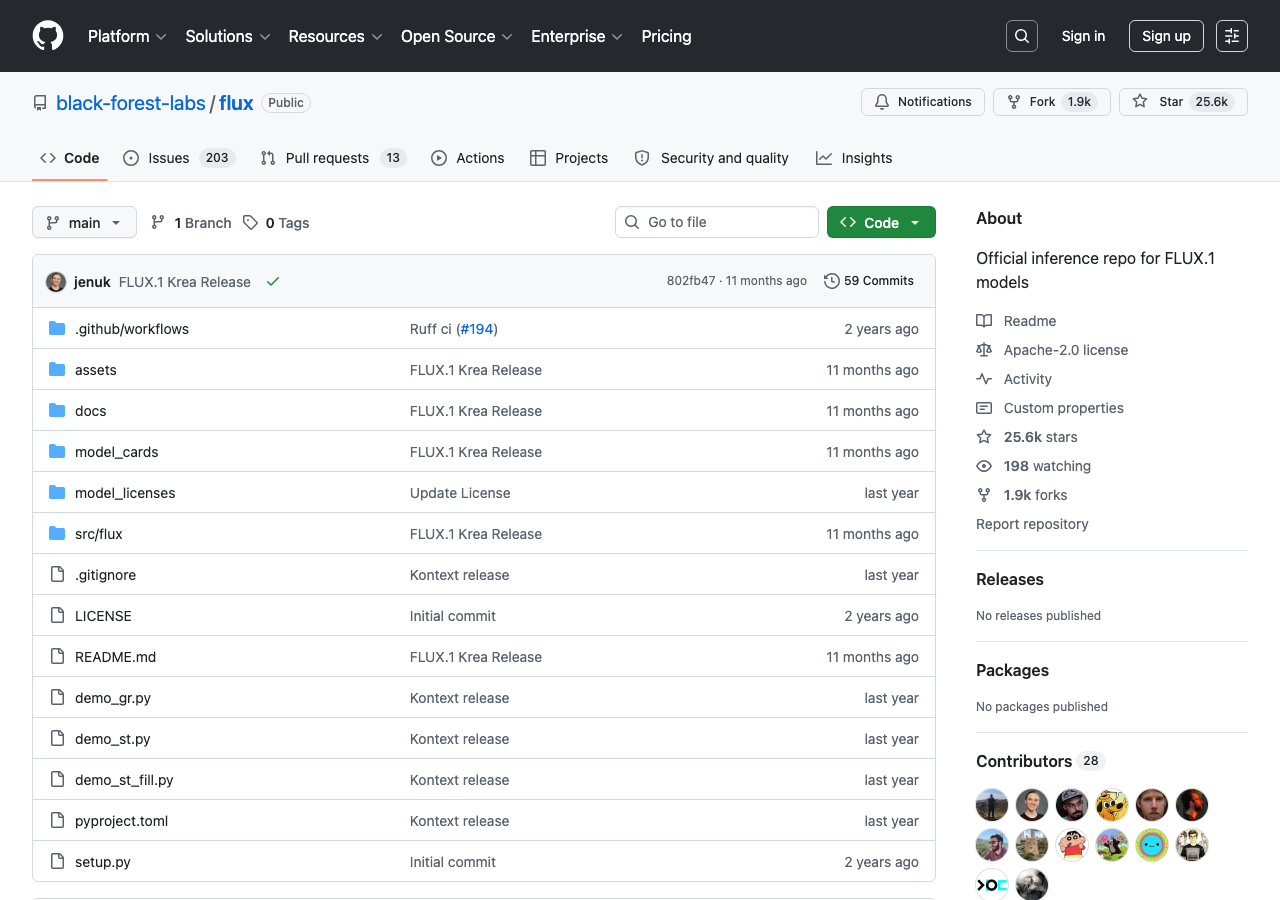Open the demo_gr.py file

point(113,698)
